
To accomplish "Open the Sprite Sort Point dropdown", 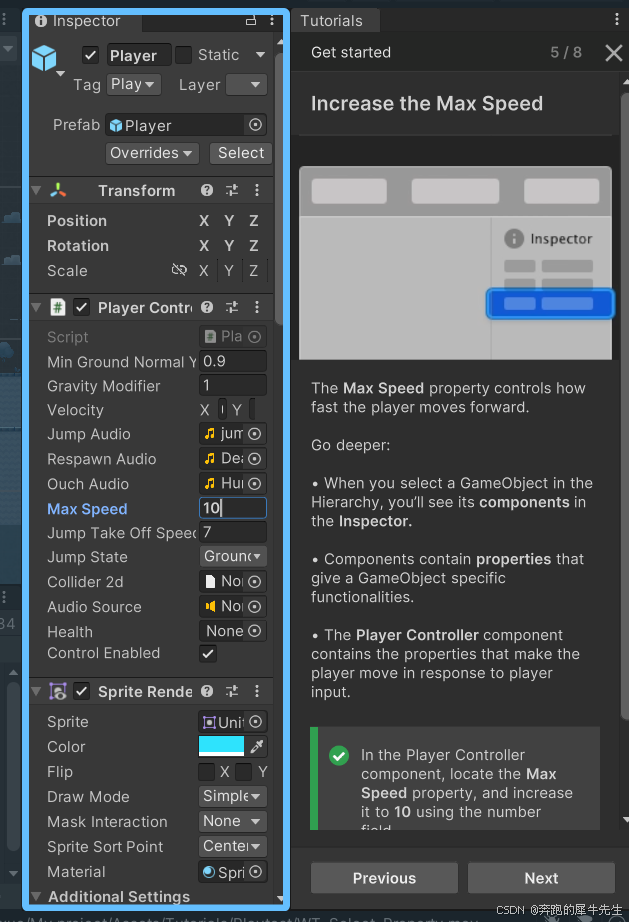I will pos(233,846).
